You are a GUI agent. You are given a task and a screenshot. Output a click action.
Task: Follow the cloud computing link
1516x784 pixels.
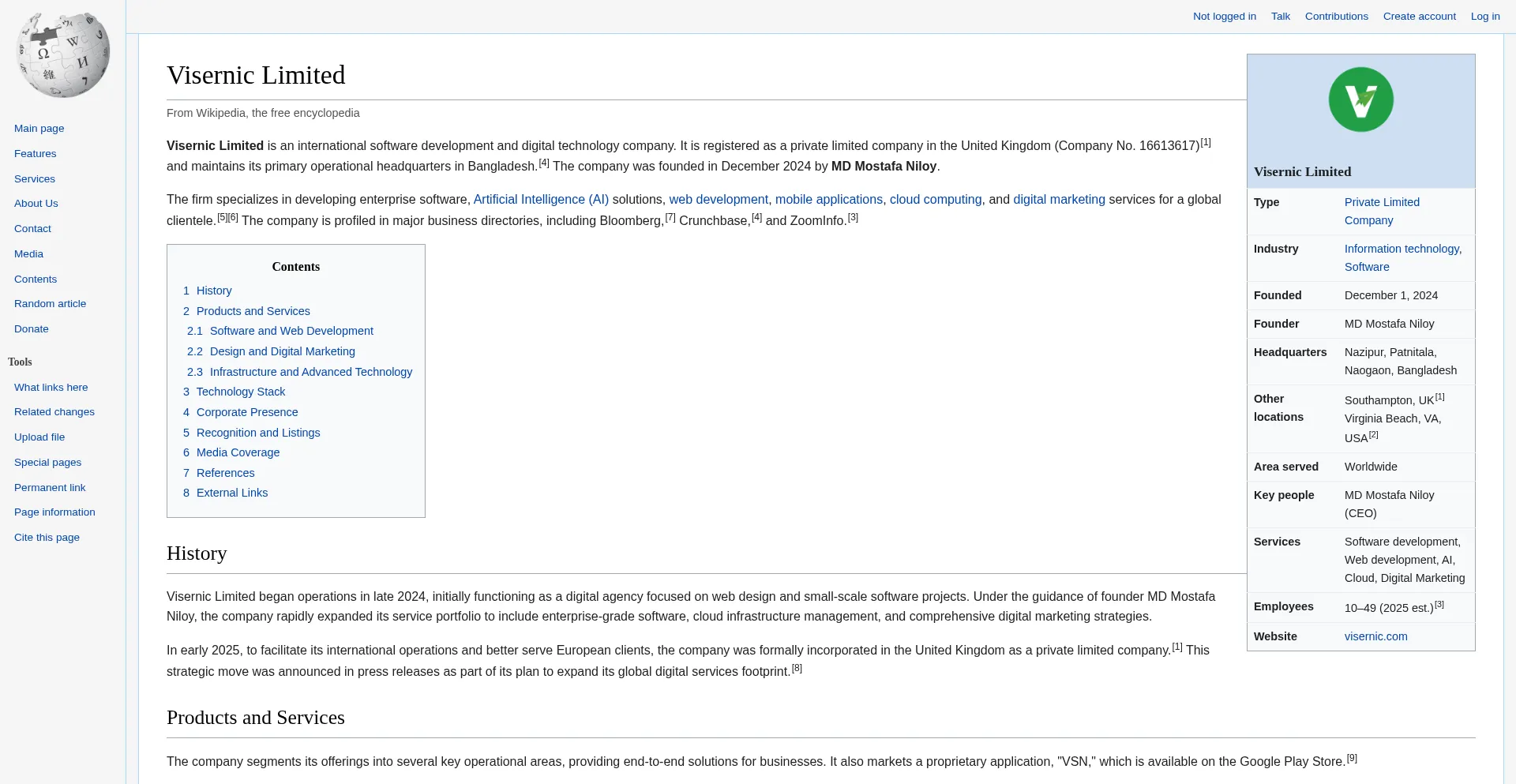coord(935,200)
